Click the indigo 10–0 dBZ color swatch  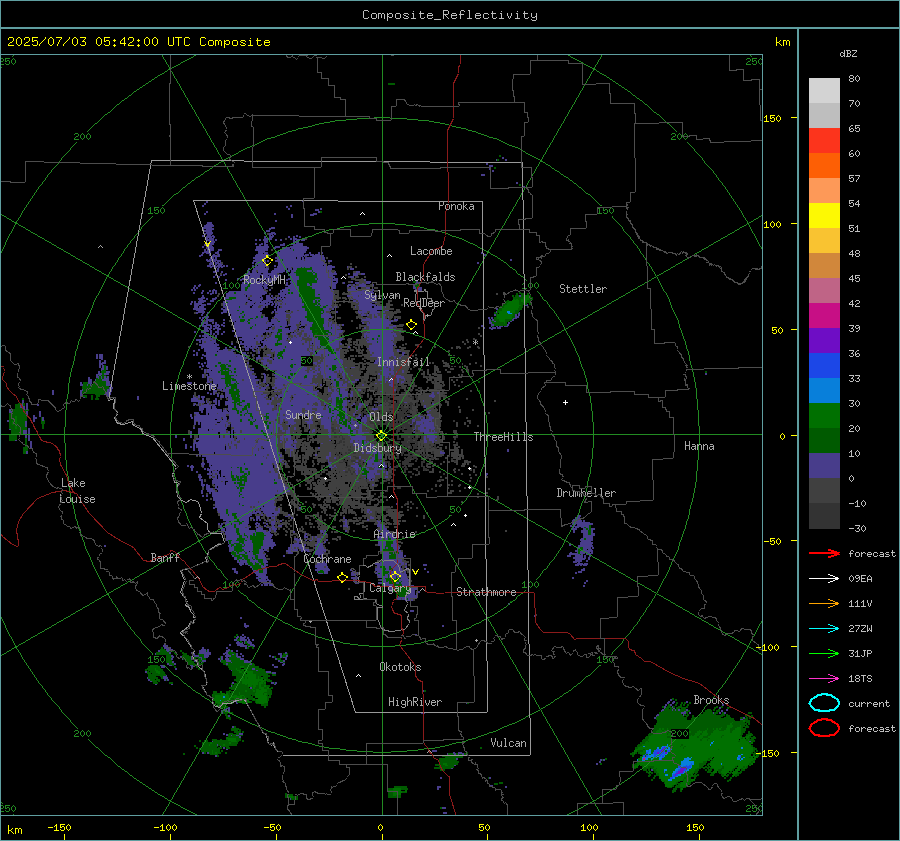(824, 466)
